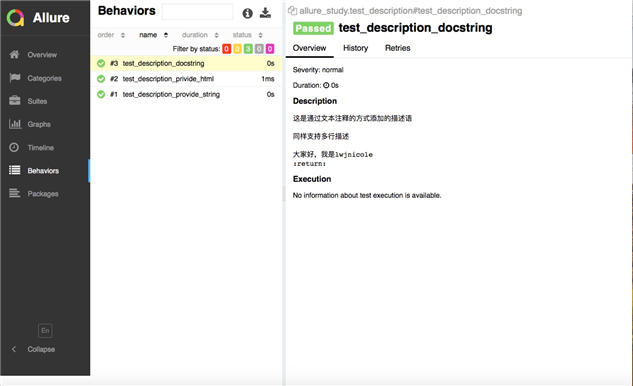Click the En language button
Screen dimensions: 633x386
pos(45,330)
